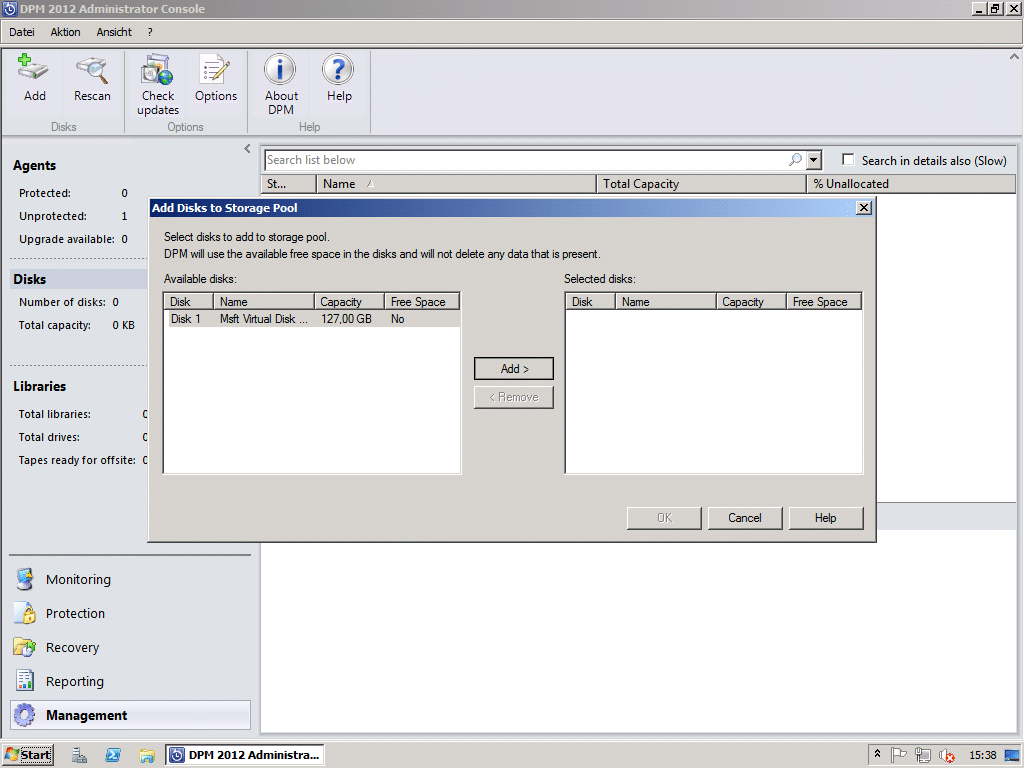Screen dimensions: 1024x768
Task: Click the Action Center flag tray icon
Action: point(899,755)
